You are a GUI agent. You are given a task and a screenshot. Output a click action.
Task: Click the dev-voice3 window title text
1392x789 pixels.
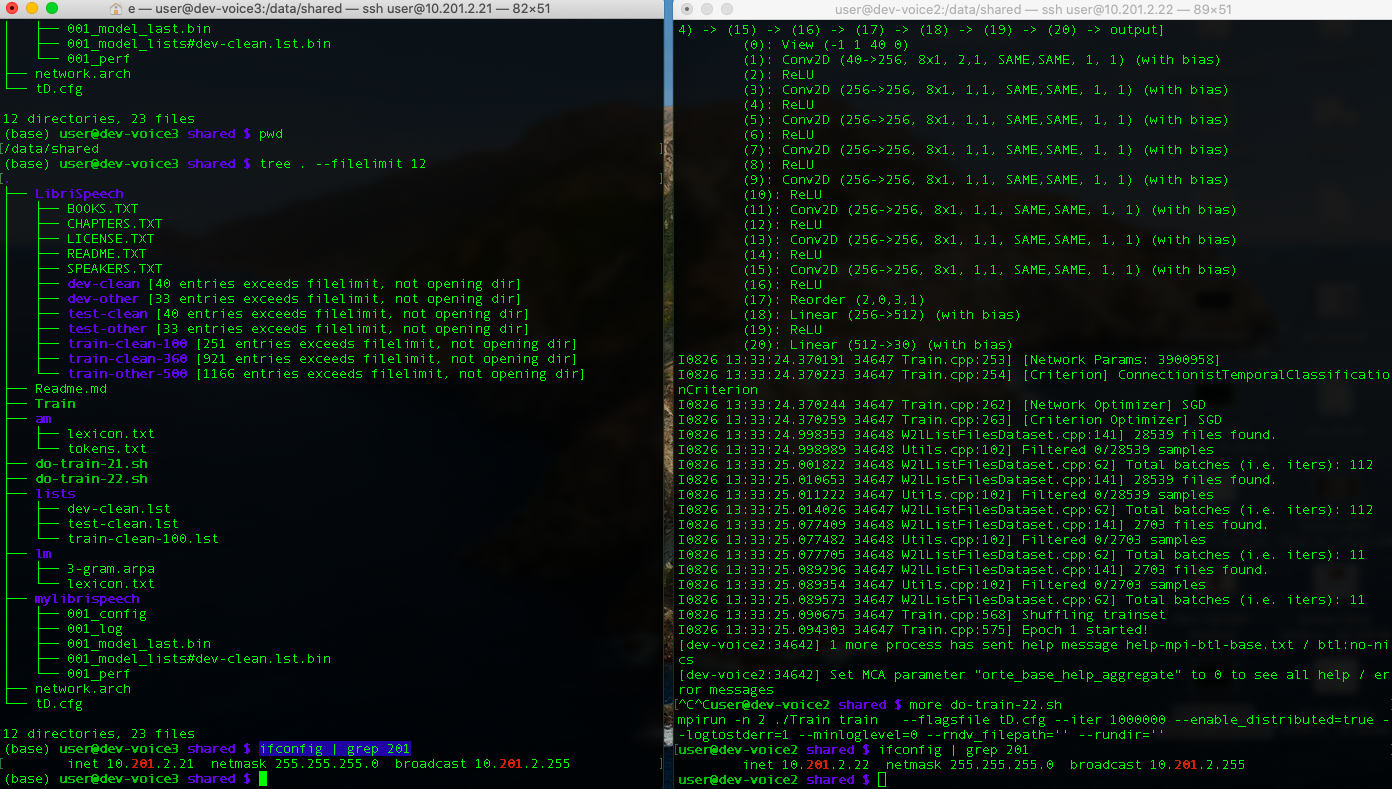(x=338, y=9)
